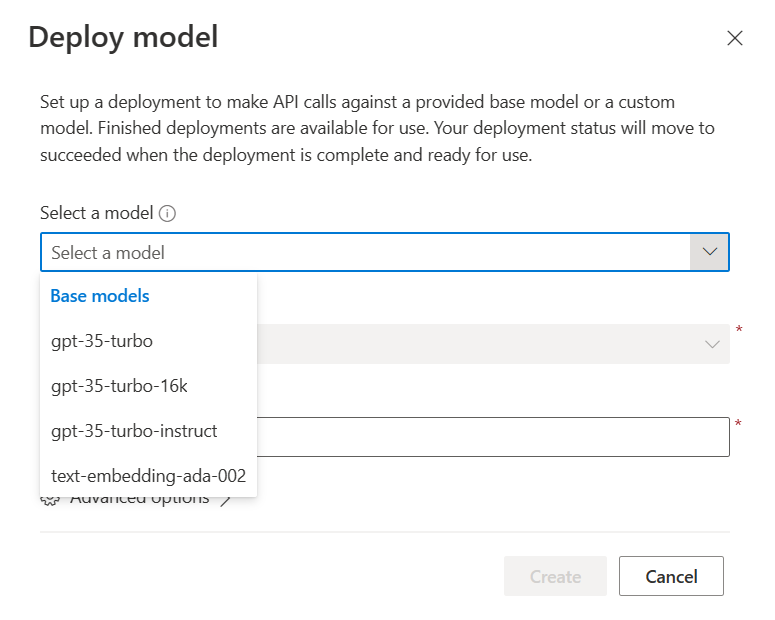This screenshot has height=620, width=775.
Task: Close the Deploy model dialog
Action: point(734,39)
